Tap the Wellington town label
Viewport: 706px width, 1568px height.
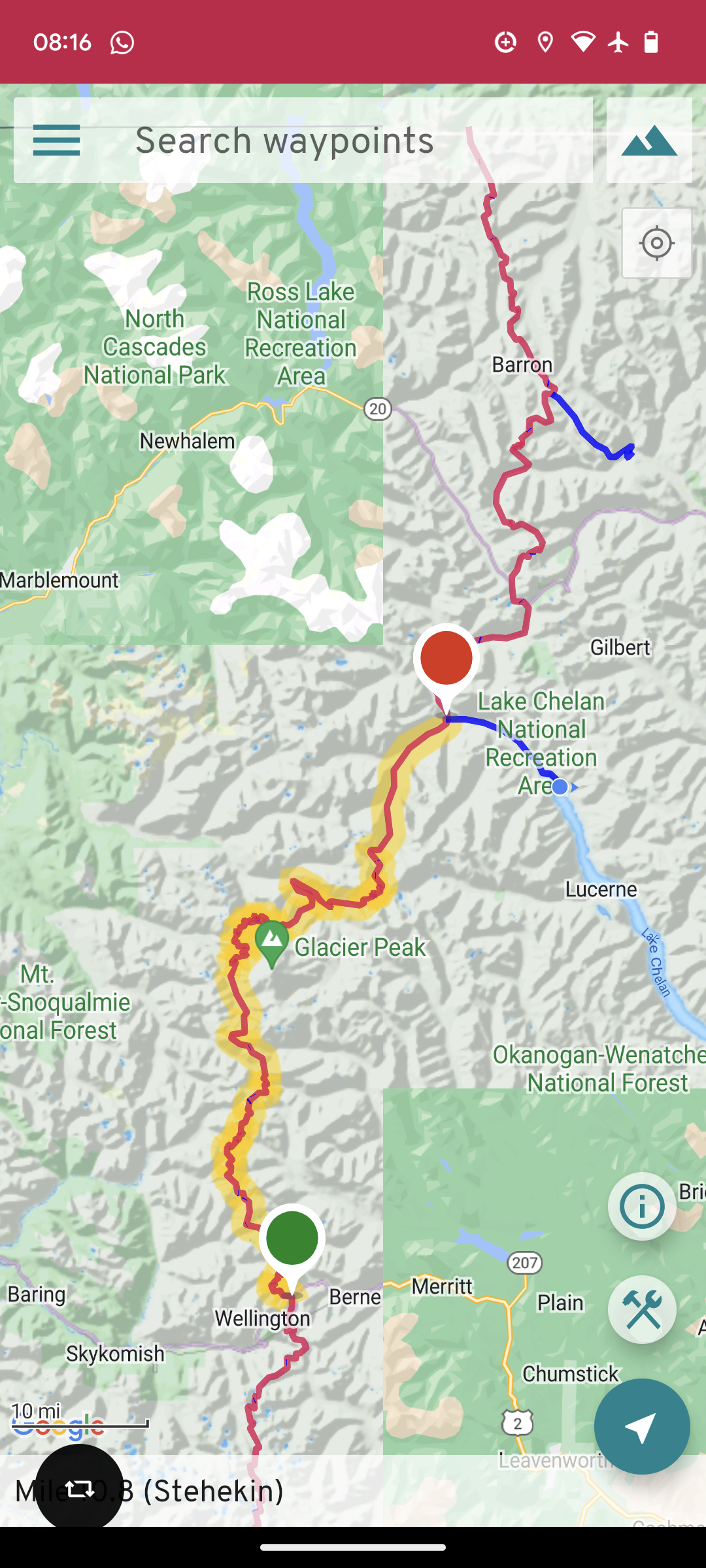(263, 1318)
